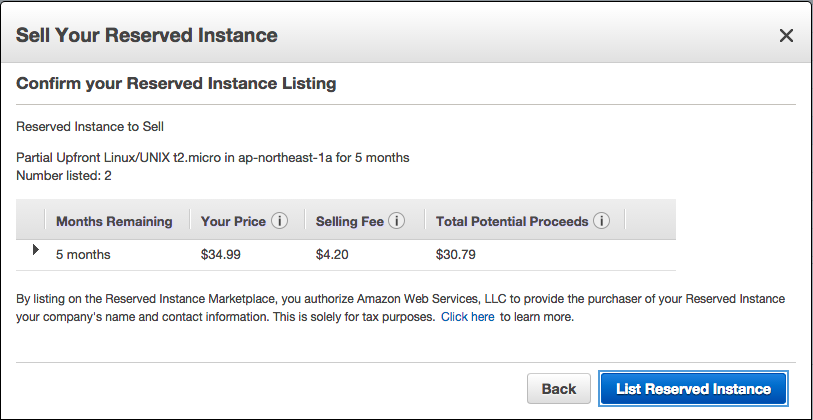This screenshot has height=420, width=813.
Task: Click the Selling Fee info icon
Action: 396,221
